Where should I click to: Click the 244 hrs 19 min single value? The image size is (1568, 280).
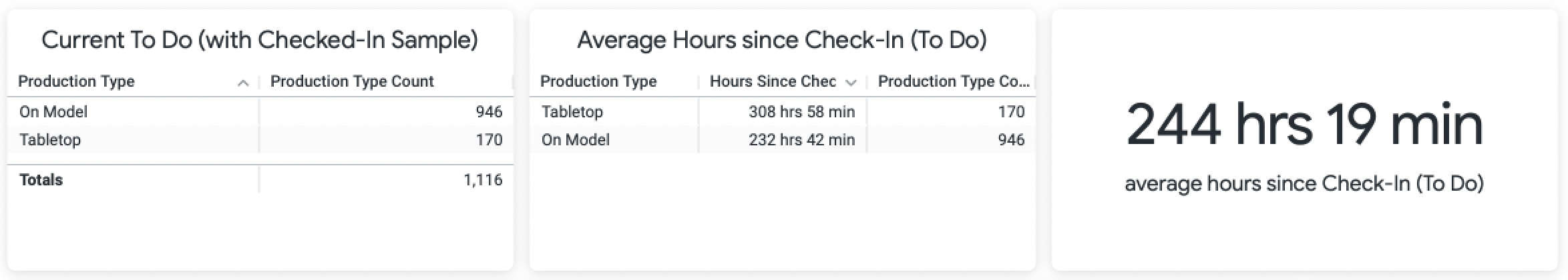coord(1304,125)
